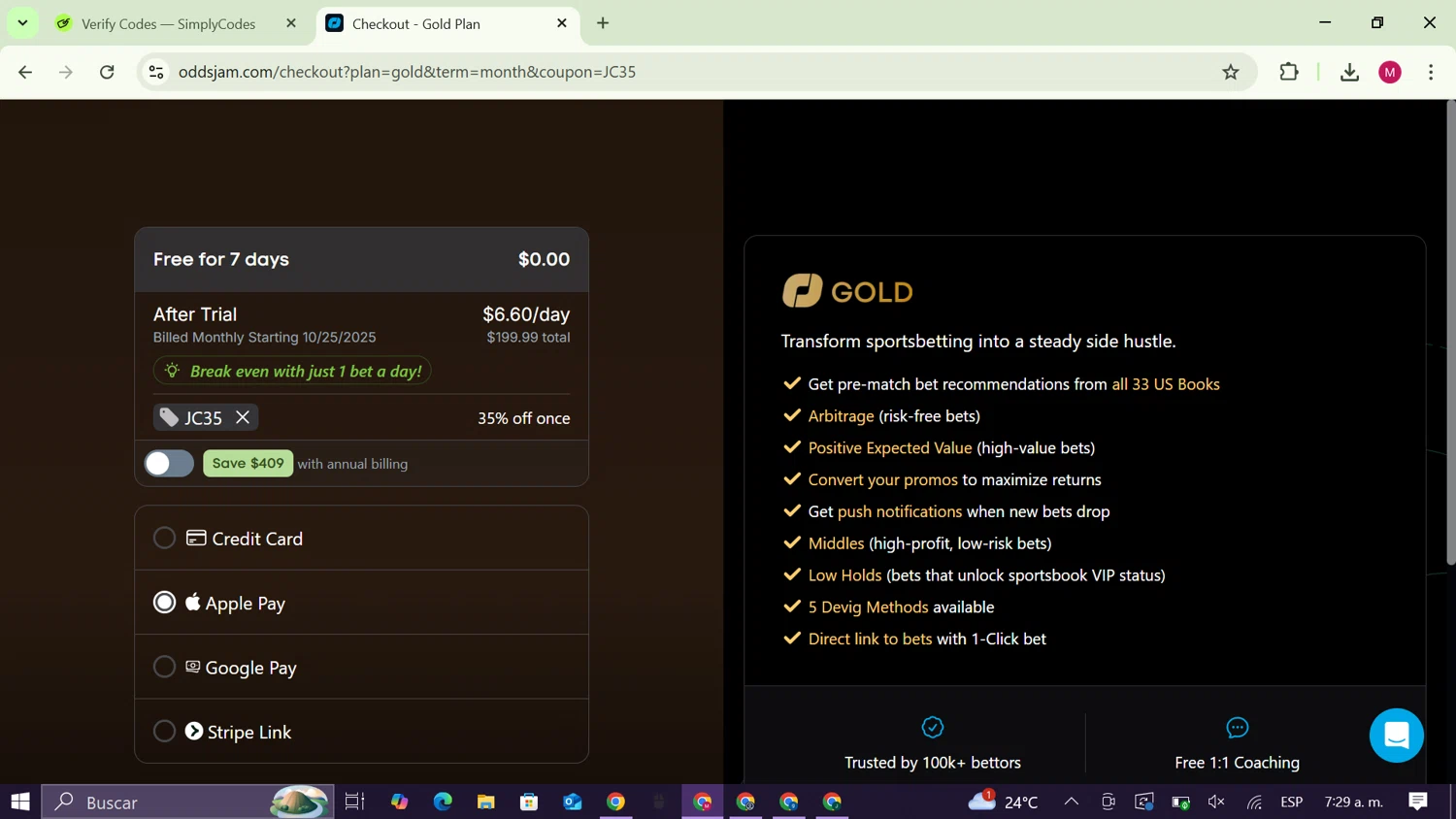Click the $6.60/day price
1456x819 pixels.
point(526,314)
